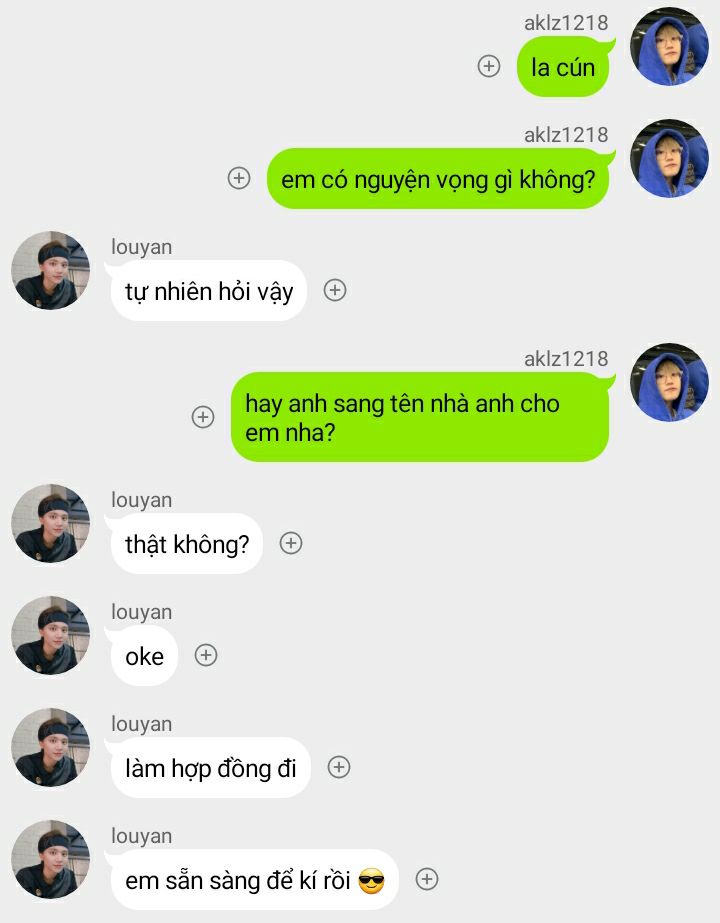Tap the plus icon next to 'oke' bubble
720x923 pixels.
(206, 655)
